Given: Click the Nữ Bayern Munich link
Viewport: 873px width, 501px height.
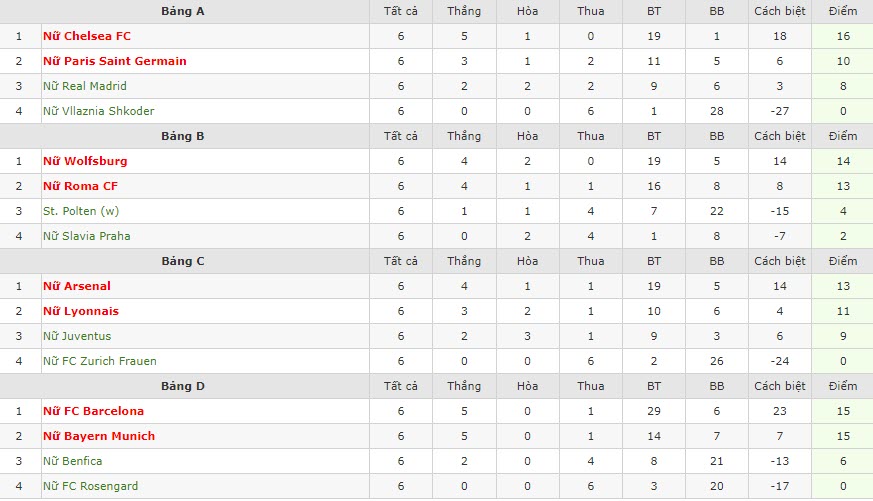Looking at the screenshot, I should click(x=98, y=436).
